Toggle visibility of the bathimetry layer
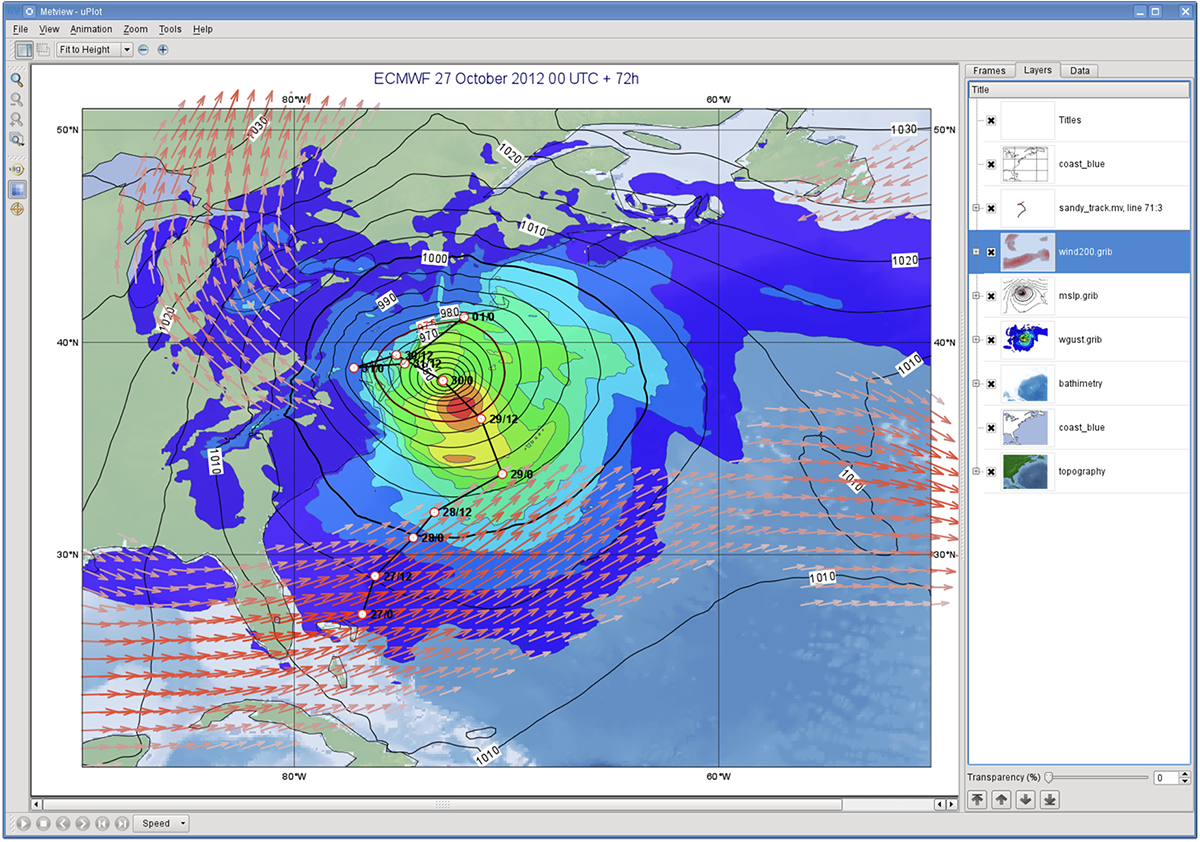This screenshot has width=1200, height=842. pyautogui.click(x=991, y=384)
